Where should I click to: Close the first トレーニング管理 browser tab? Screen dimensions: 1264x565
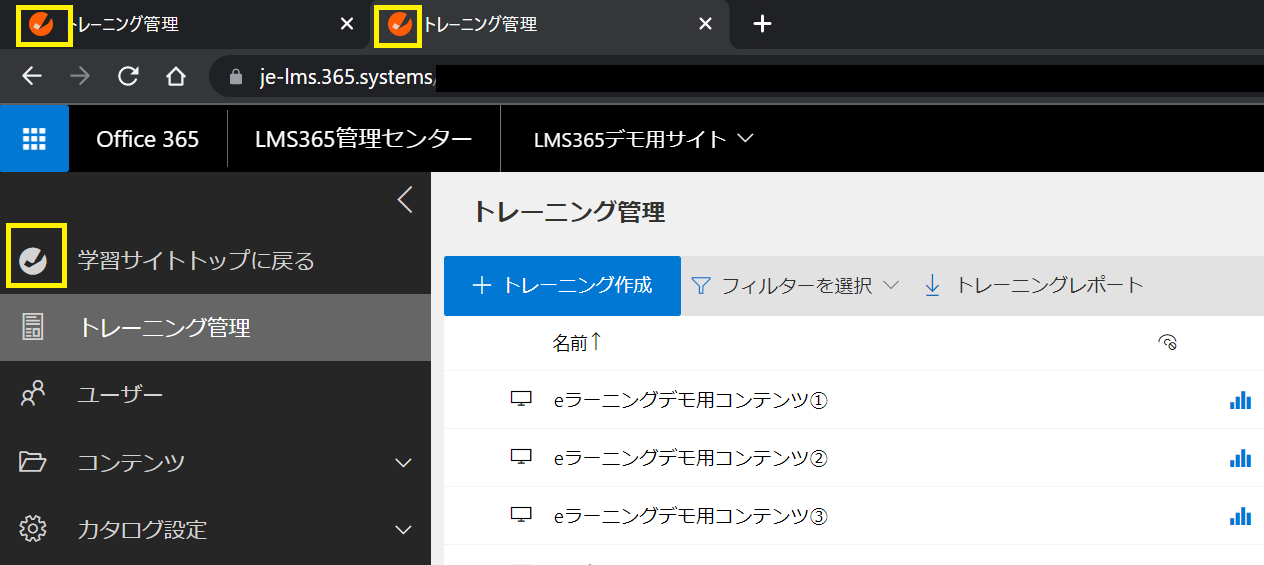(347, 24)
